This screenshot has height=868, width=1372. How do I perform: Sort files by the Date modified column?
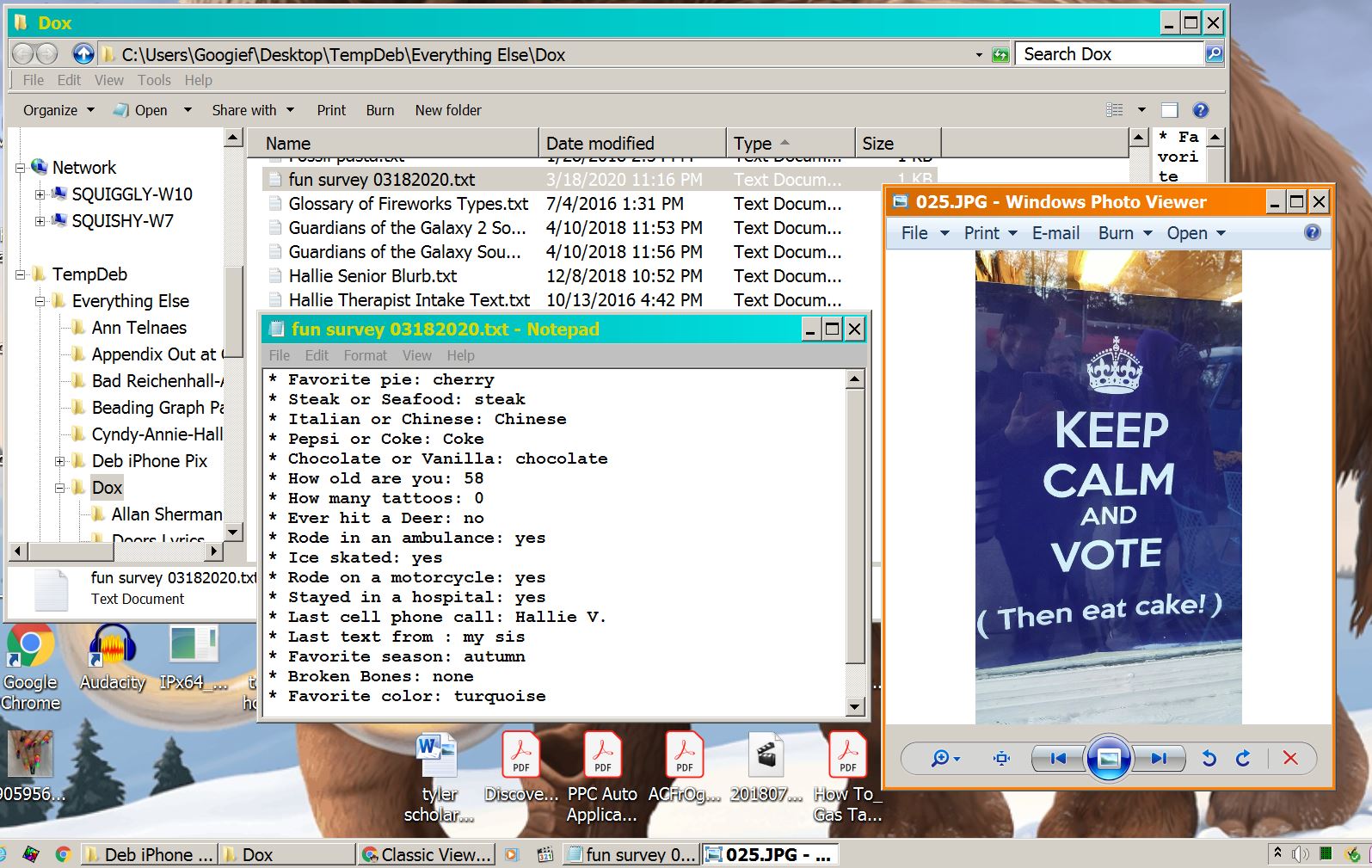[x=632, y=143]
